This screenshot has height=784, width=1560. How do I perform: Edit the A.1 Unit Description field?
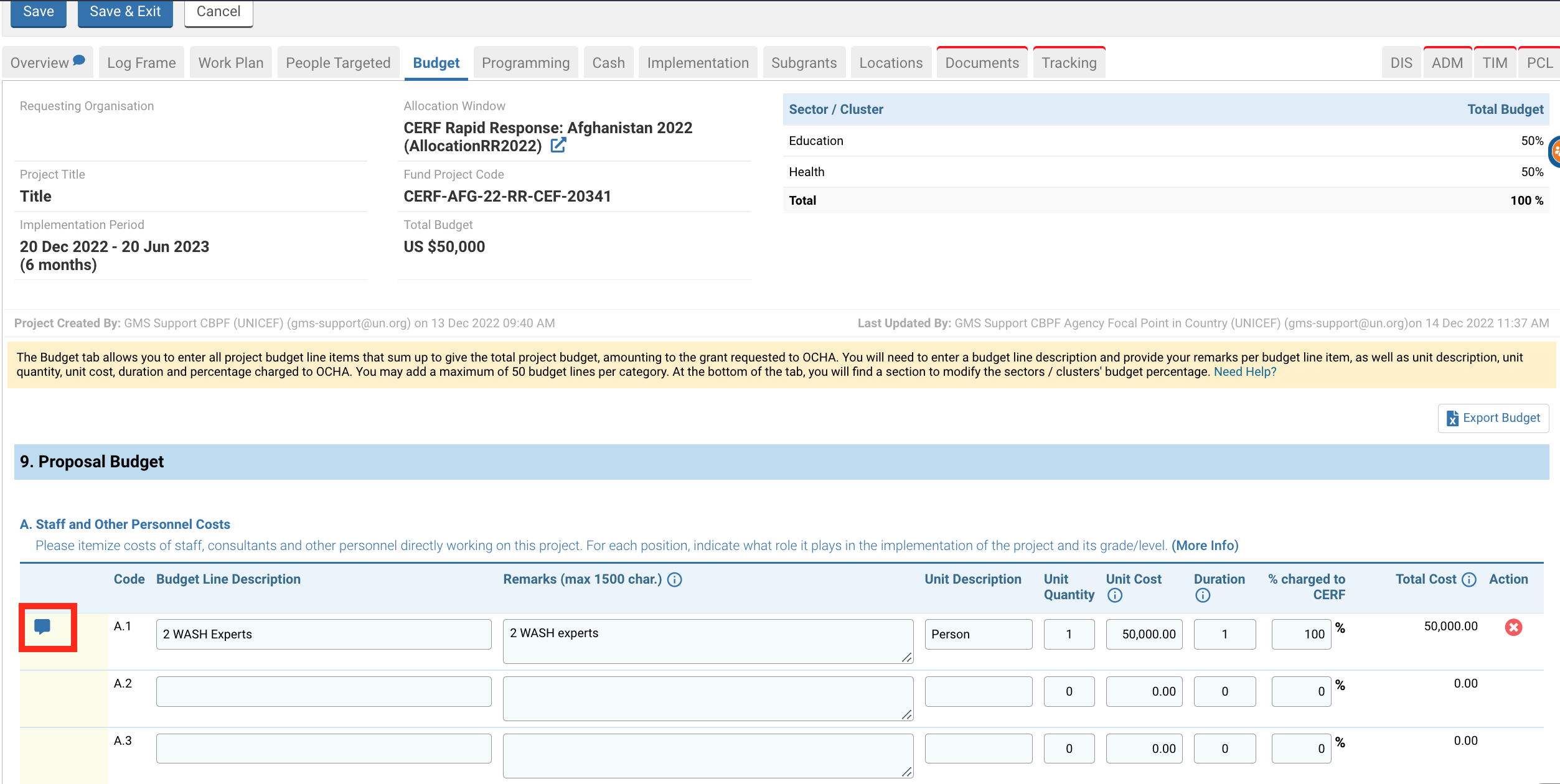point(979,634)
